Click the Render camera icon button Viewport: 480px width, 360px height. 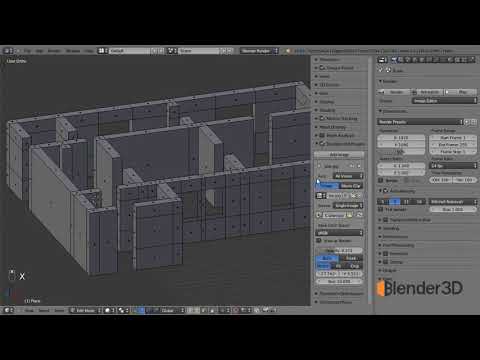[394, 92]
